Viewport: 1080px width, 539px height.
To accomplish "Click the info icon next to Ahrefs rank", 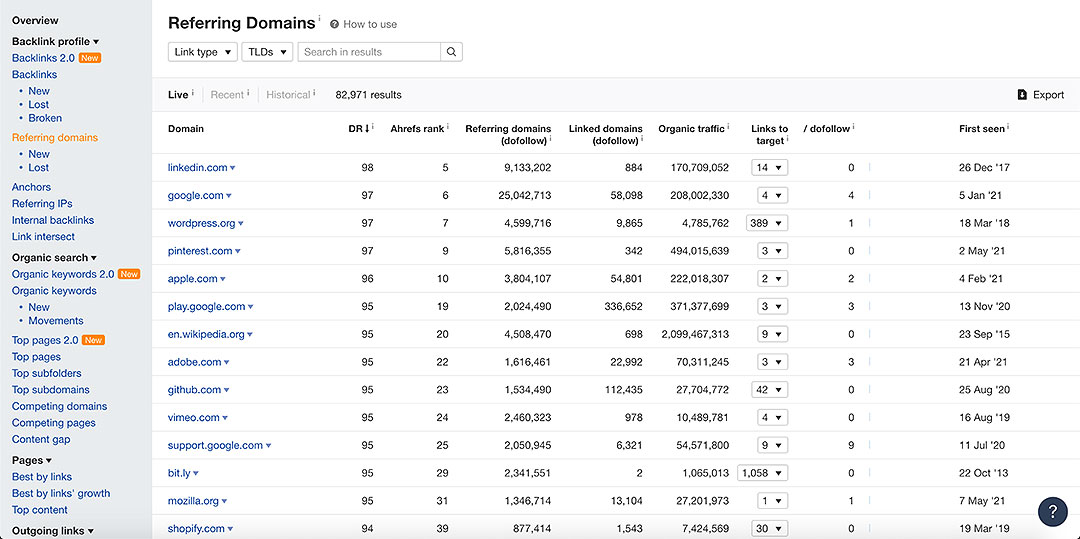I will point(447,127).
